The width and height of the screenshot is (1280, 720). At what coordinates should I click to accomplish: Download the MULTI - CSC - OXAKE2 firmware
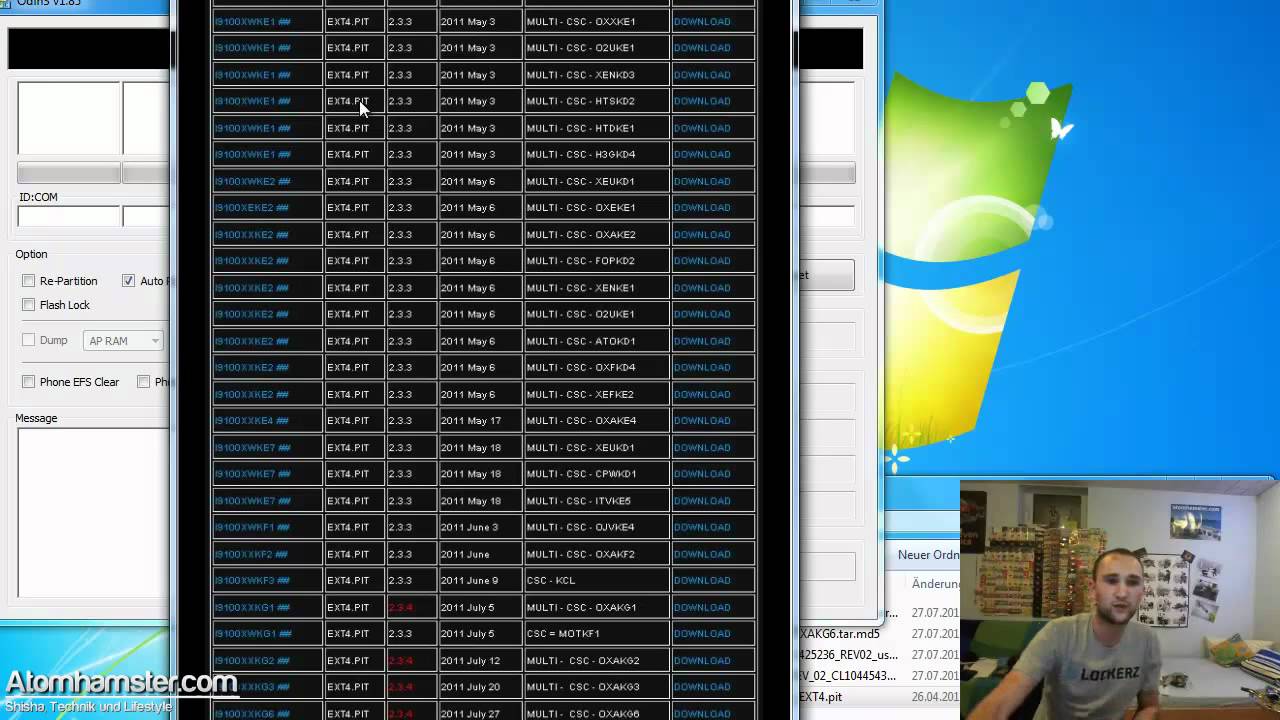pyautogui.click(x=702, y=234)
